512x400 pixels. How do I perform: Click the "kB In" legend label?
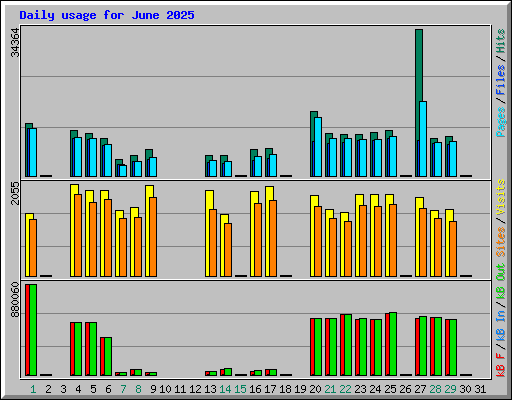tap(501, 325)
